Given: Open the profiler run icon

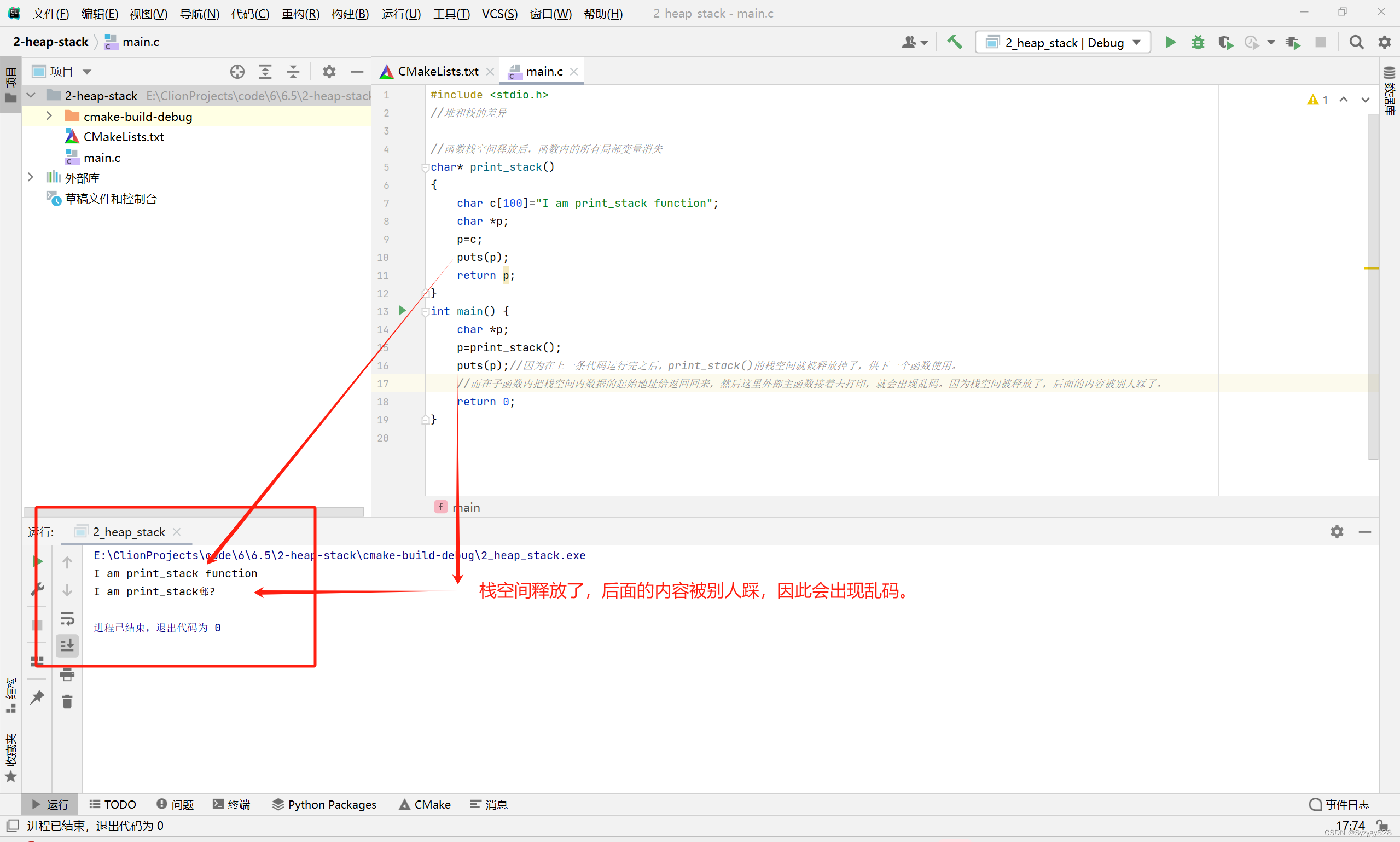Looking at the screenshot, I should pyautogui.click(x=1251, y=43).
